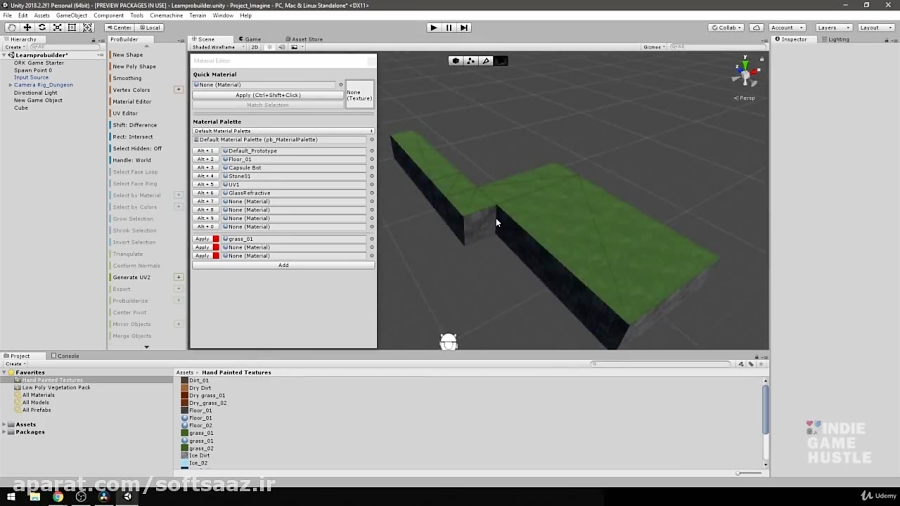Image resolution: width=900 pixels, height=506 pixels.
Task: Click the Step frame button
Action: [x=464, y=28]
